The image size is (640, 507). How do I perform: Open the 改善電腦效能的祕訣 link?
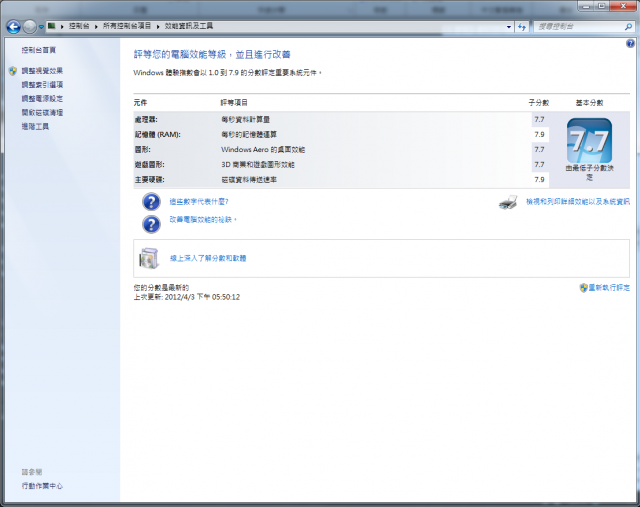coord(203,220)
